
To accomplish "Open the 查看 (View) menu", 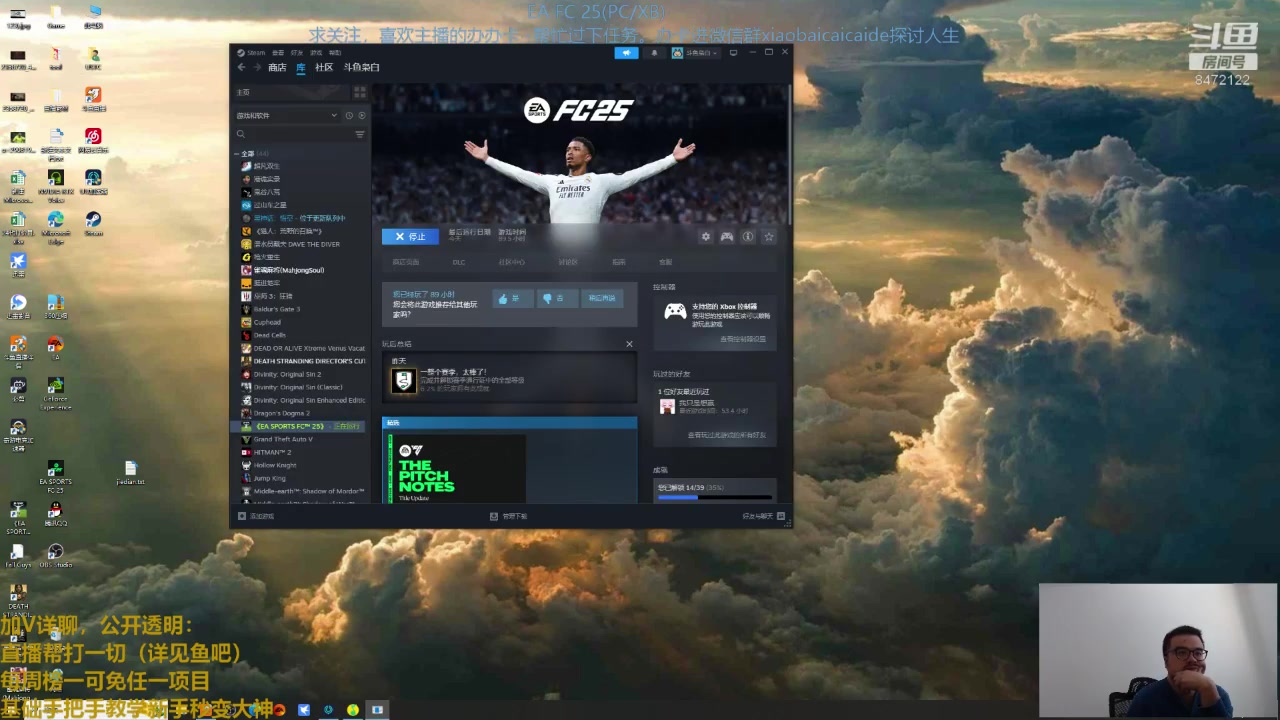I will click(x=278, y=52).
